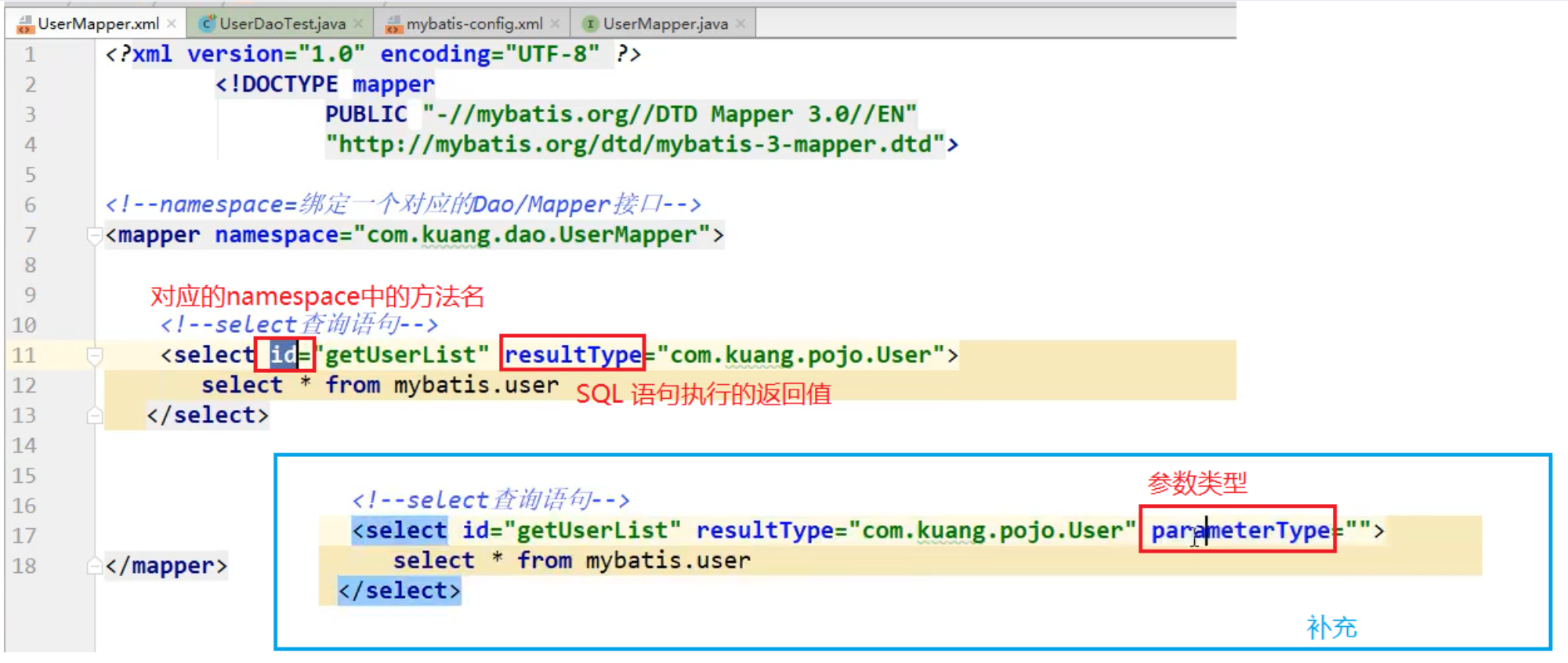
Task: Click the mybatis-3-mapper.dtd URL string
Action: point(636,144)
